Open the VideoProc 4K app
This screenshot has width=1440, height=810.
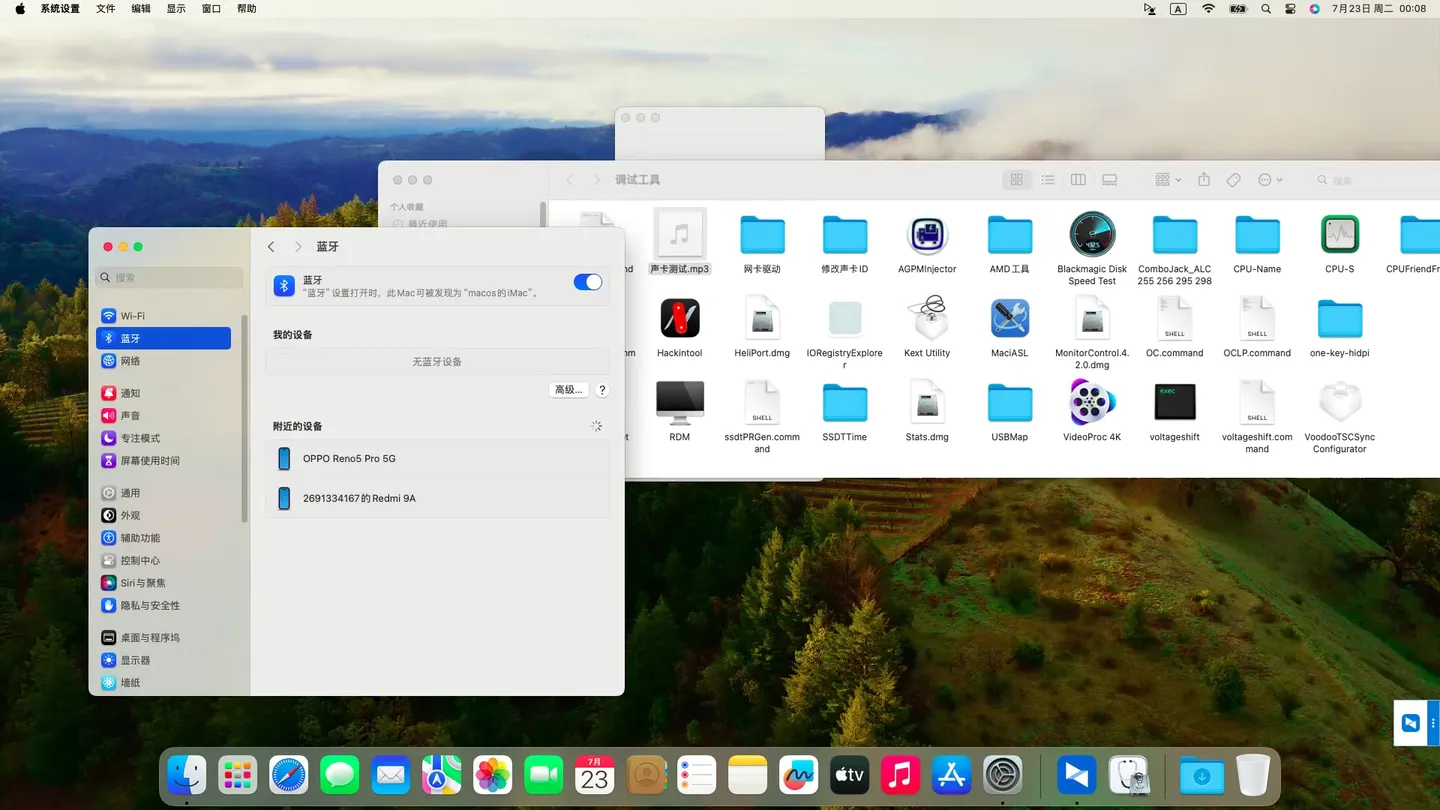click(x=1091, y=403)
